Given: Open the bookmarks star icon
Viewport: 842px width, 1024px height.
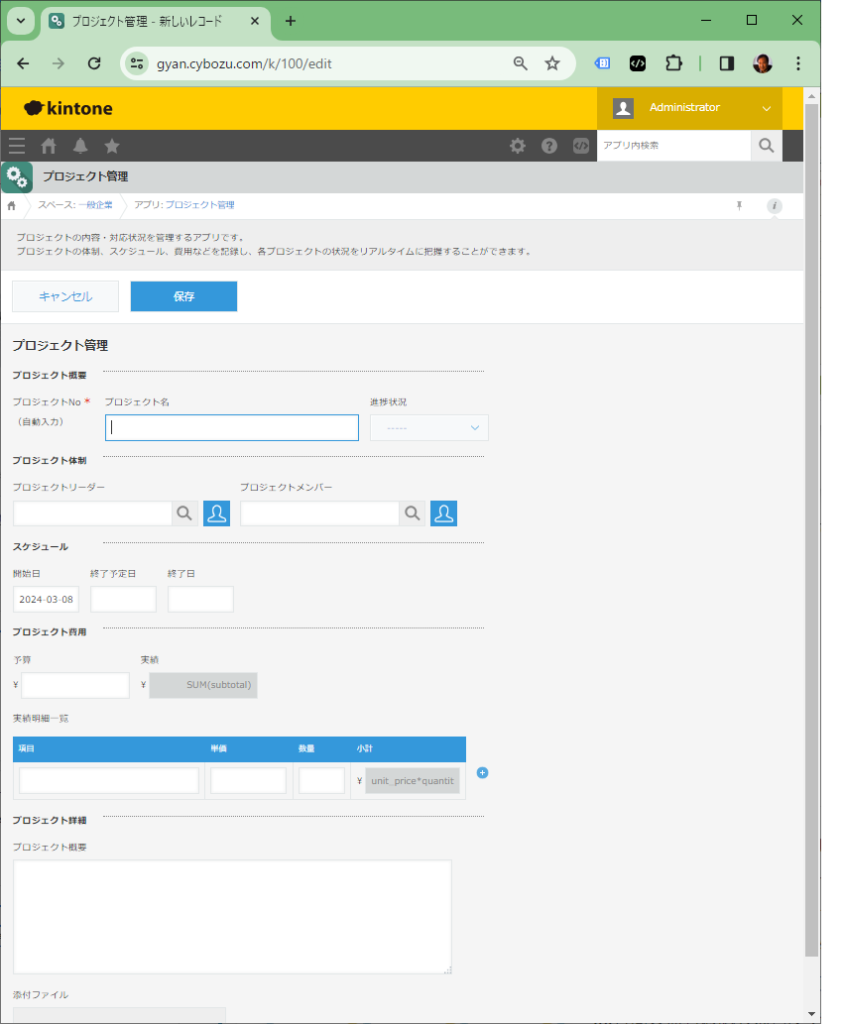Looking at the screenshot, I should coord(112,146).
